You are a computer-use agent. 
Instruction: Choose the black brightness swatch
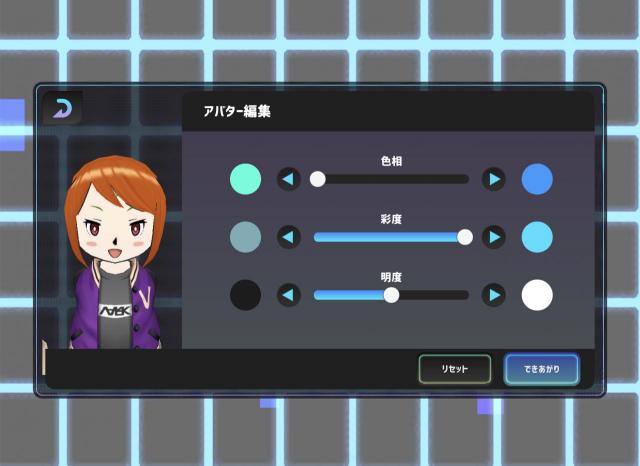(245, 295)
